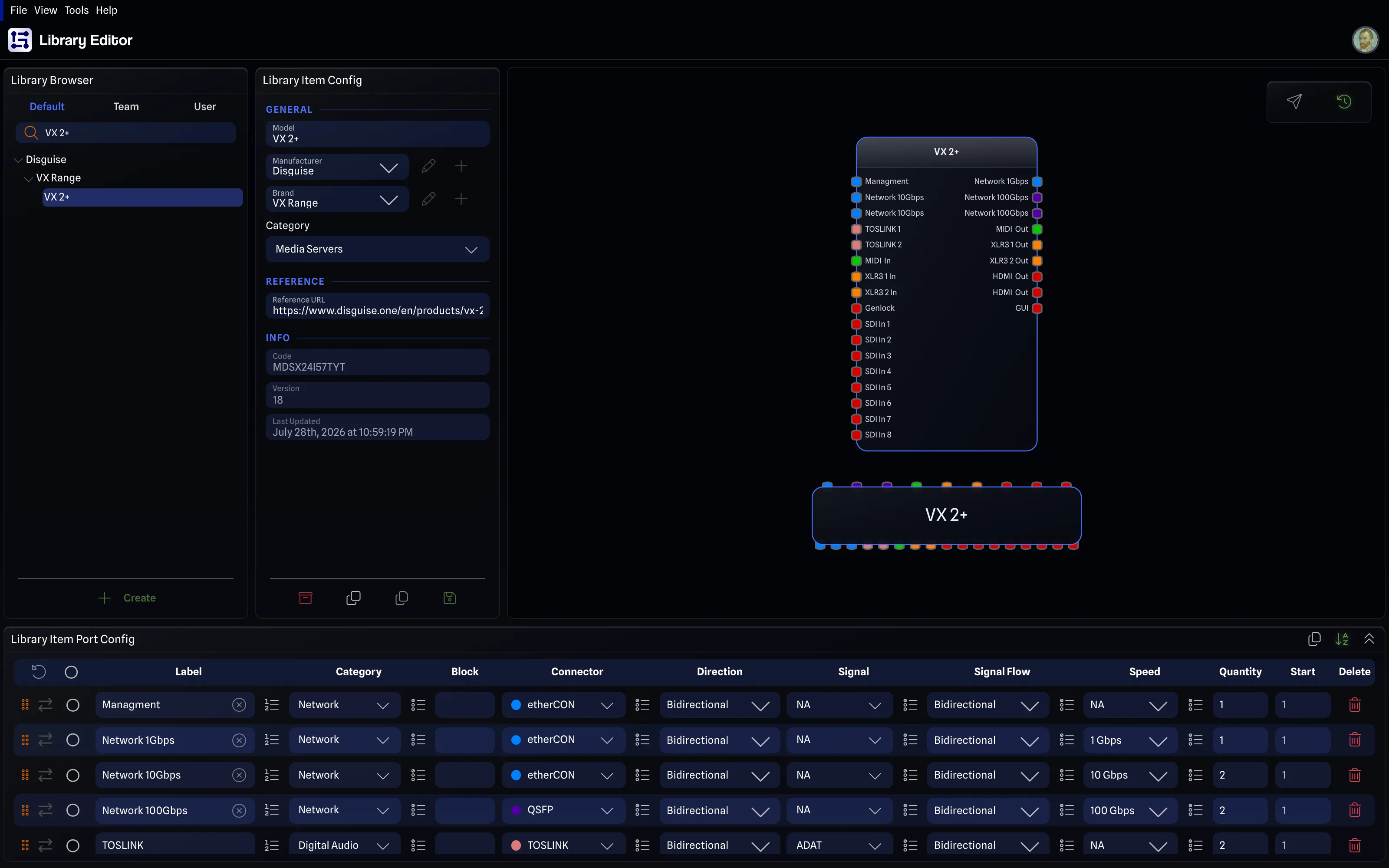Click the Reference URL field
The image size is (1389, 868).
click(377, 306)
